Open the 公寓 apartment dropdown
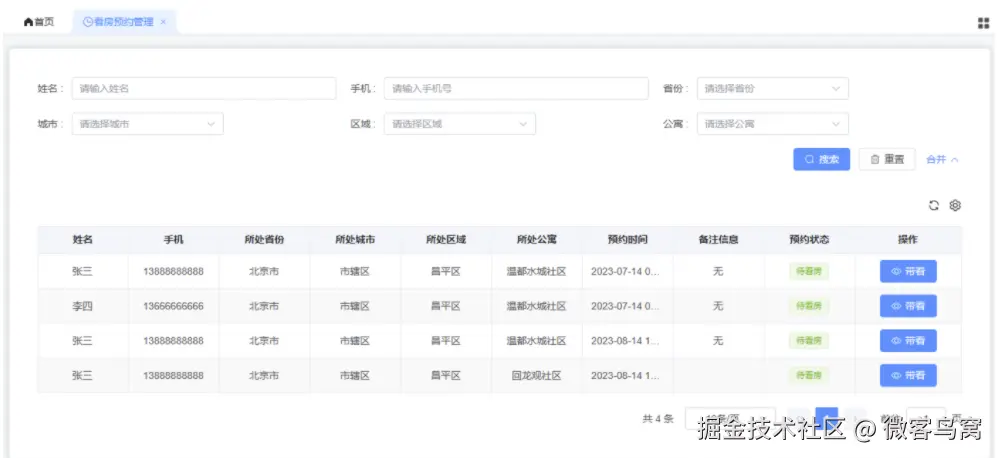This screenshot has width=998, height=458. coord(773,124)
